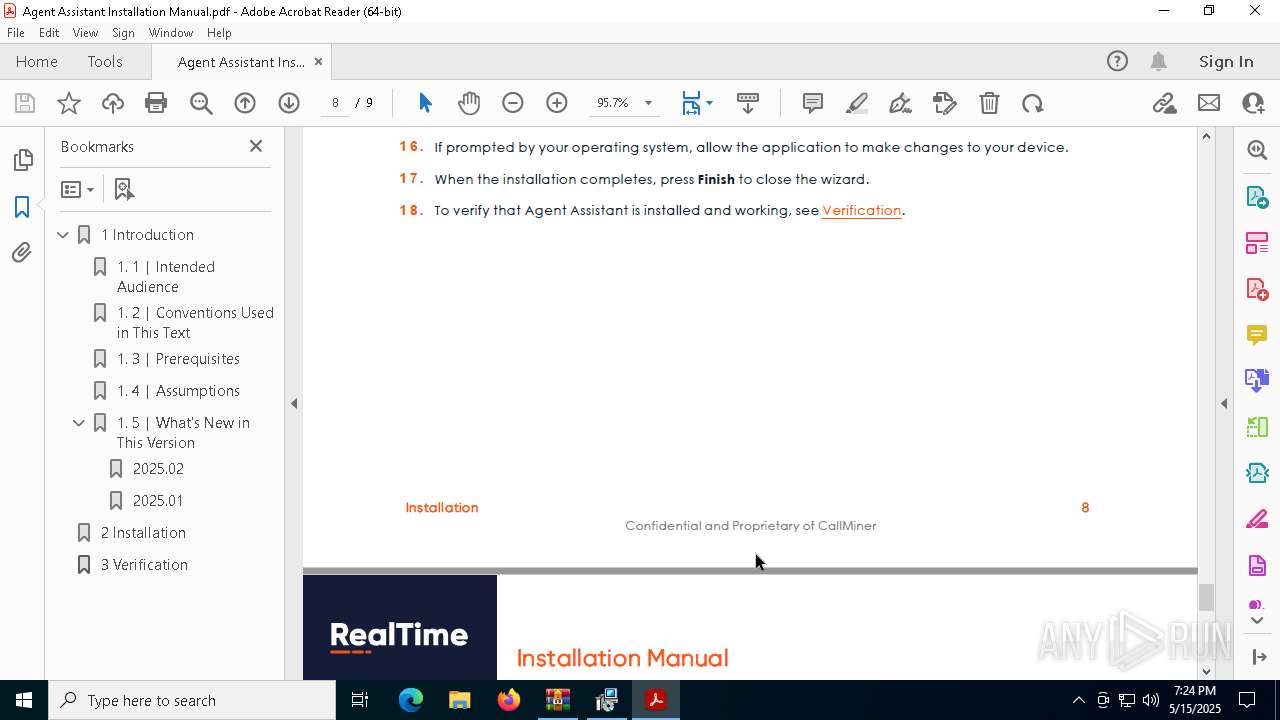Open the Fill & Sign pink pen tool

pyautogui.click(x=1257, y=520)
